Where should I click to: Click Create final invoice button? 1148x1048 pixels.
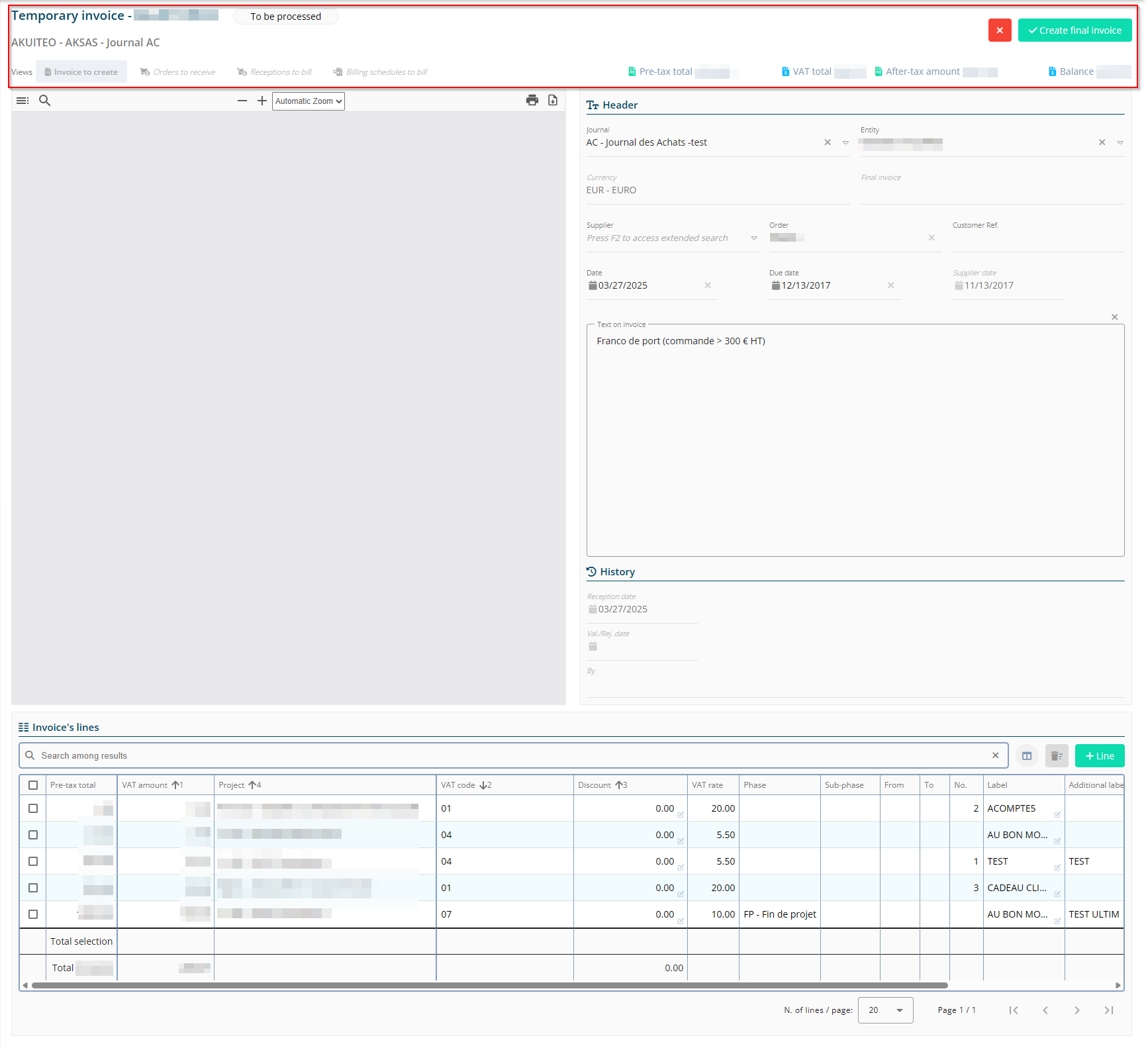(1075, 30)
